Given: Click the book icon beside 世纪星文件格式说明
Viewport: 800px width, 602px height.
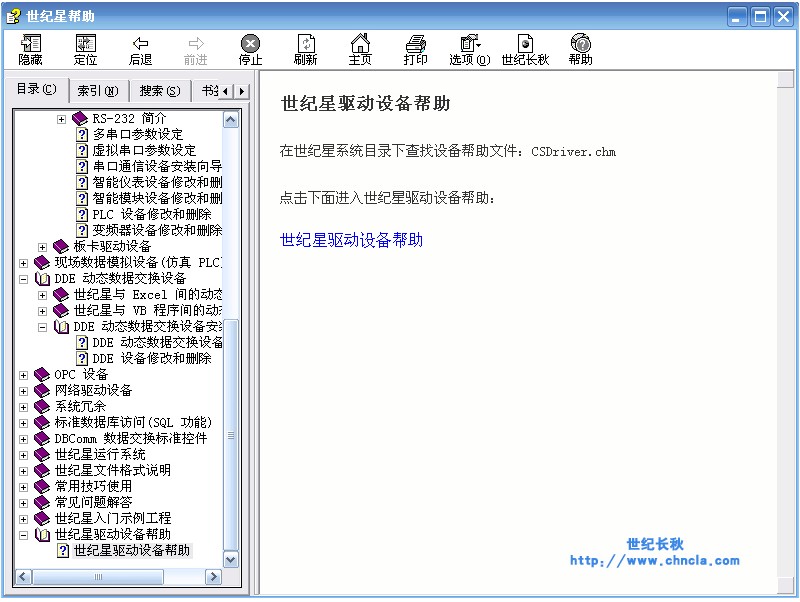Looking at the screenshot, I should pos(42,470).
